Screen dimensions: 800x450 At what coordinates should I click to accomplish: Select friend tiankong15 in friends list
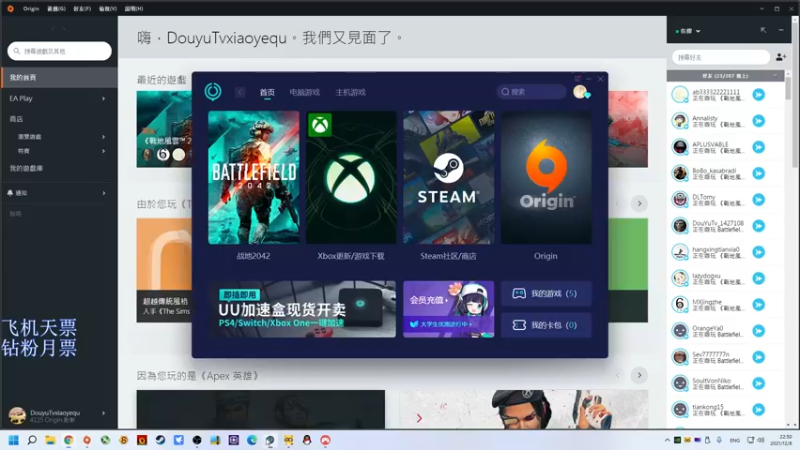click(725, 409)
